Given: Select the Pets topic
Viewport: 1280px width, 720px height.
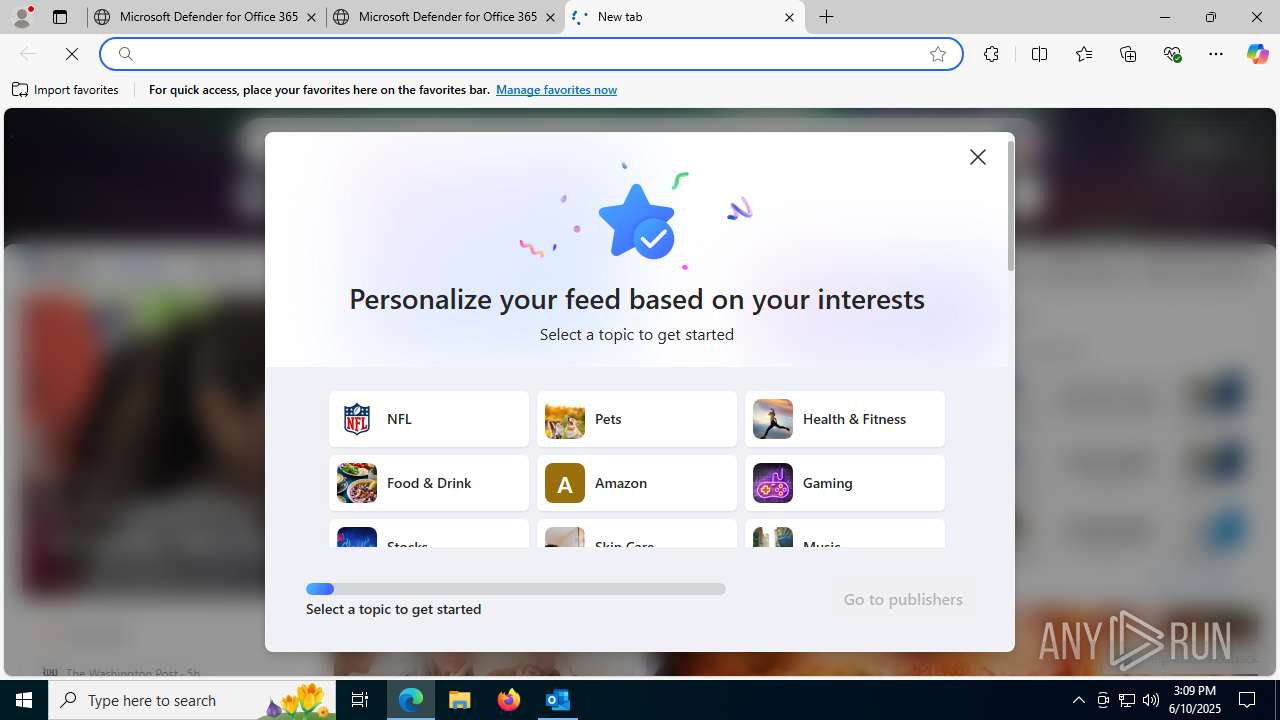Looking at the screenshot, I should tap(637, 419).
